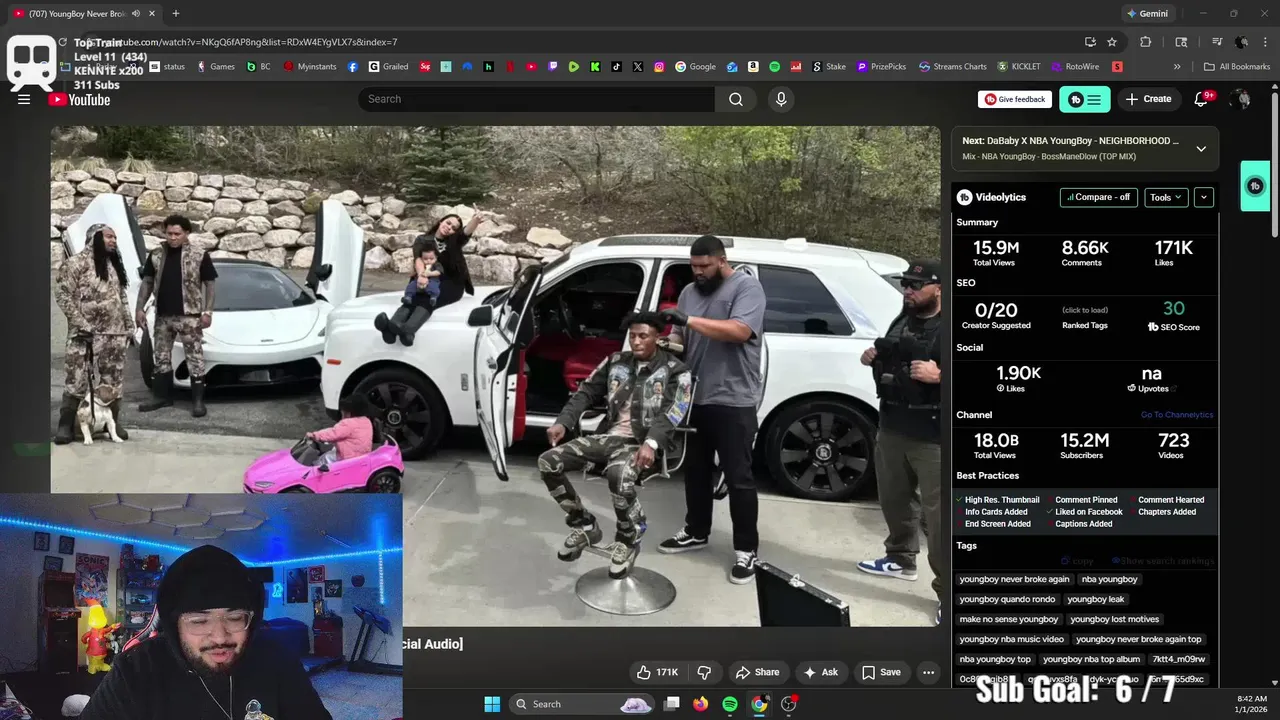The height and width of the screenshot is (720, 1280).
Task: Open the Tools dropdown in Videolytics
Action: 1166,197
